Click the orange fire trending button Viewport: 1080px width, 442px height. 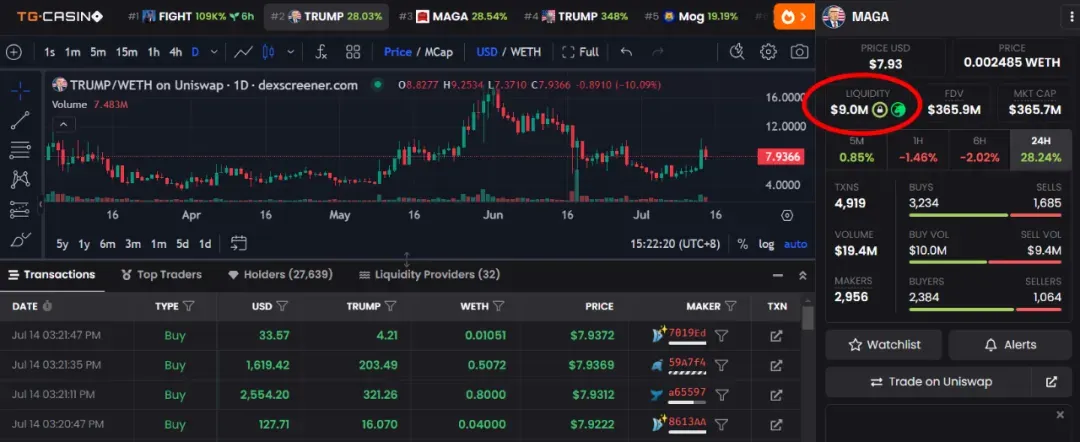click(794, 17)
